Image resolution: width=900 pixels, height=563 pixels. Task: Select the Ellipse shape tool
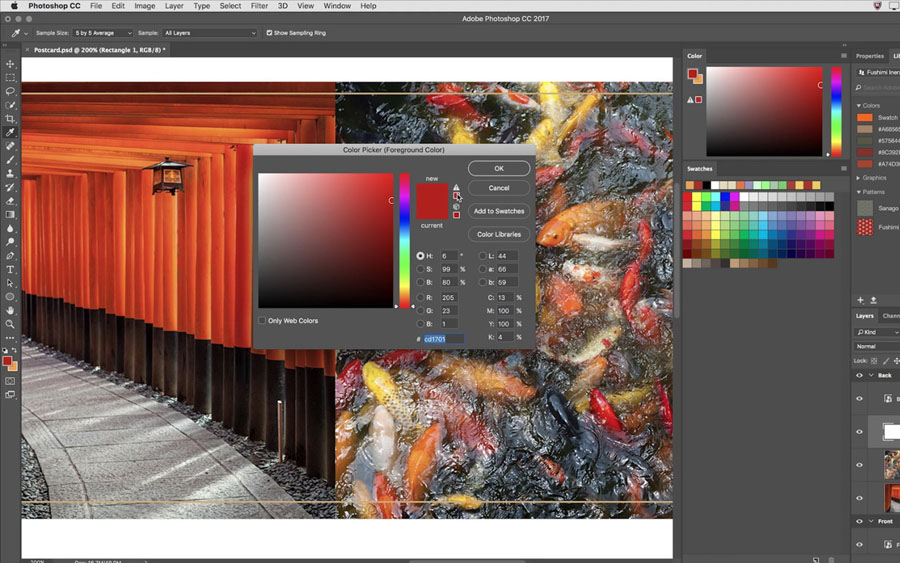click(10, 297)
